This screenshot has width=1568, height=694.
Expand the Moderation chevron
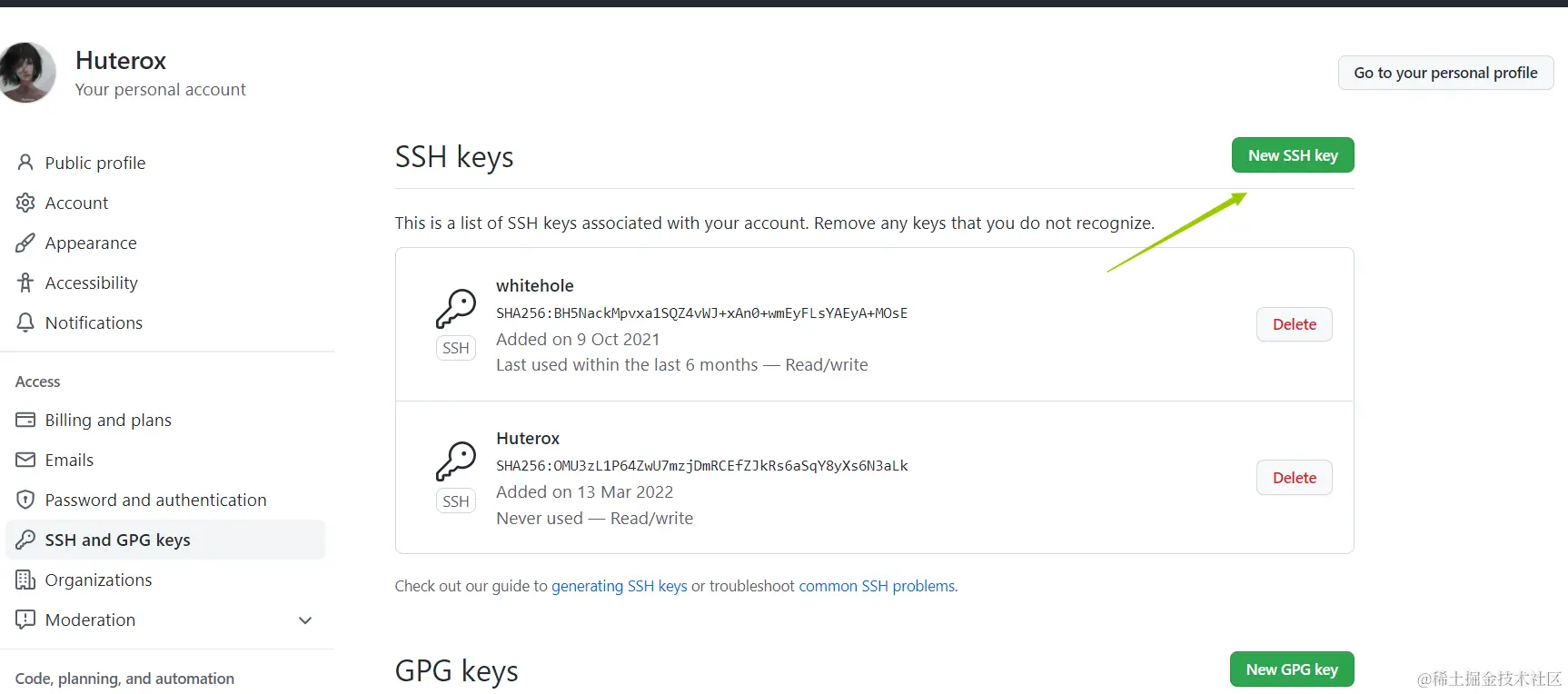pyautogui.click(x=305, y=620)
